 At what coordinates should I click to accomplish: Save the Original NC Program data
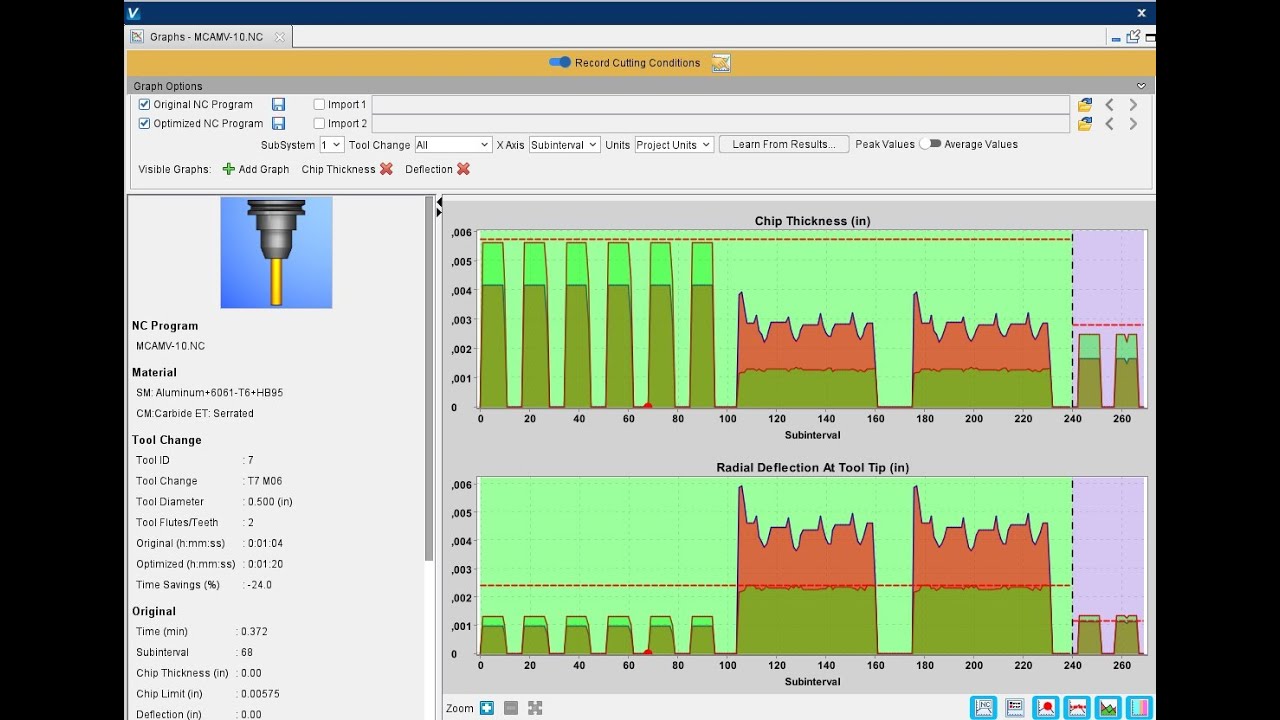coord(278,104)
